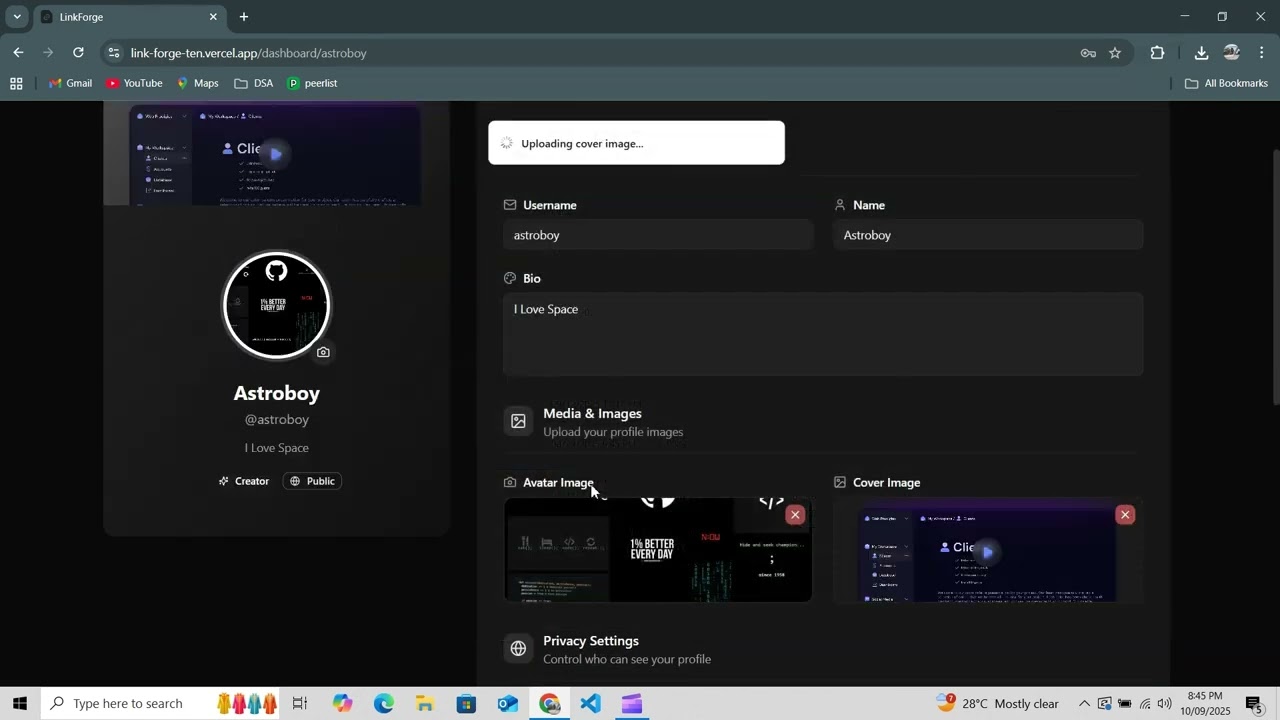Edit the Username input field

point(658,235)
